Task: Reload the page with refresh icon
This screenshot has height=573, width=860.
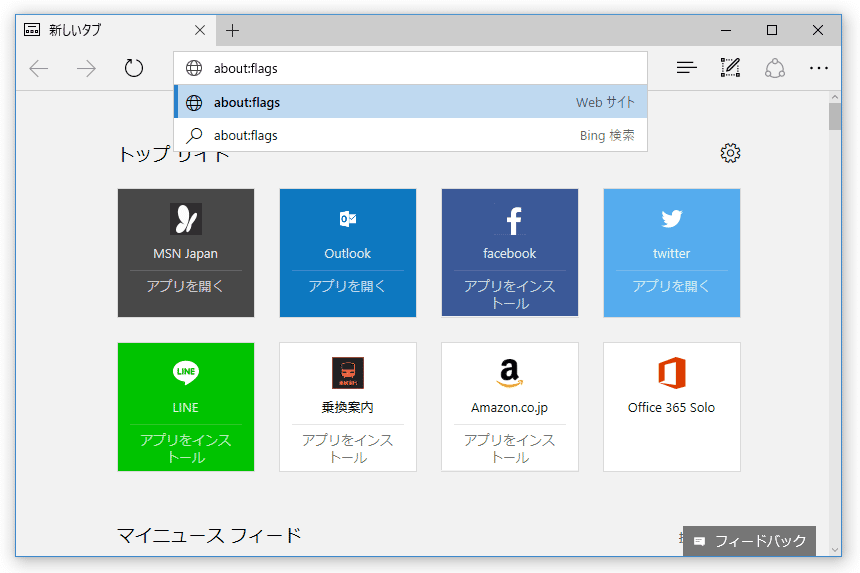Action: click(x=133, y=68)
